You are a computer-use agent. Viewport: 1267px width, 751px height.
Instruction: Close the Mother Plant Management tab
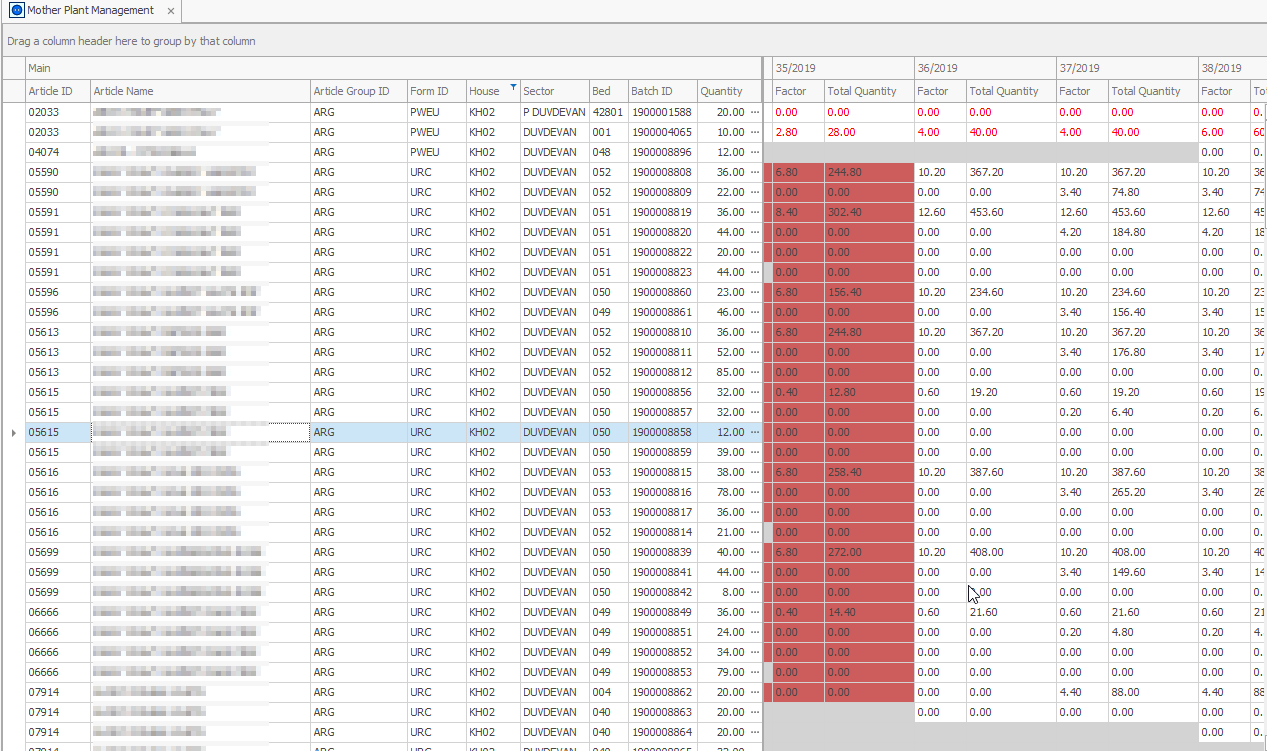(171, 11)
